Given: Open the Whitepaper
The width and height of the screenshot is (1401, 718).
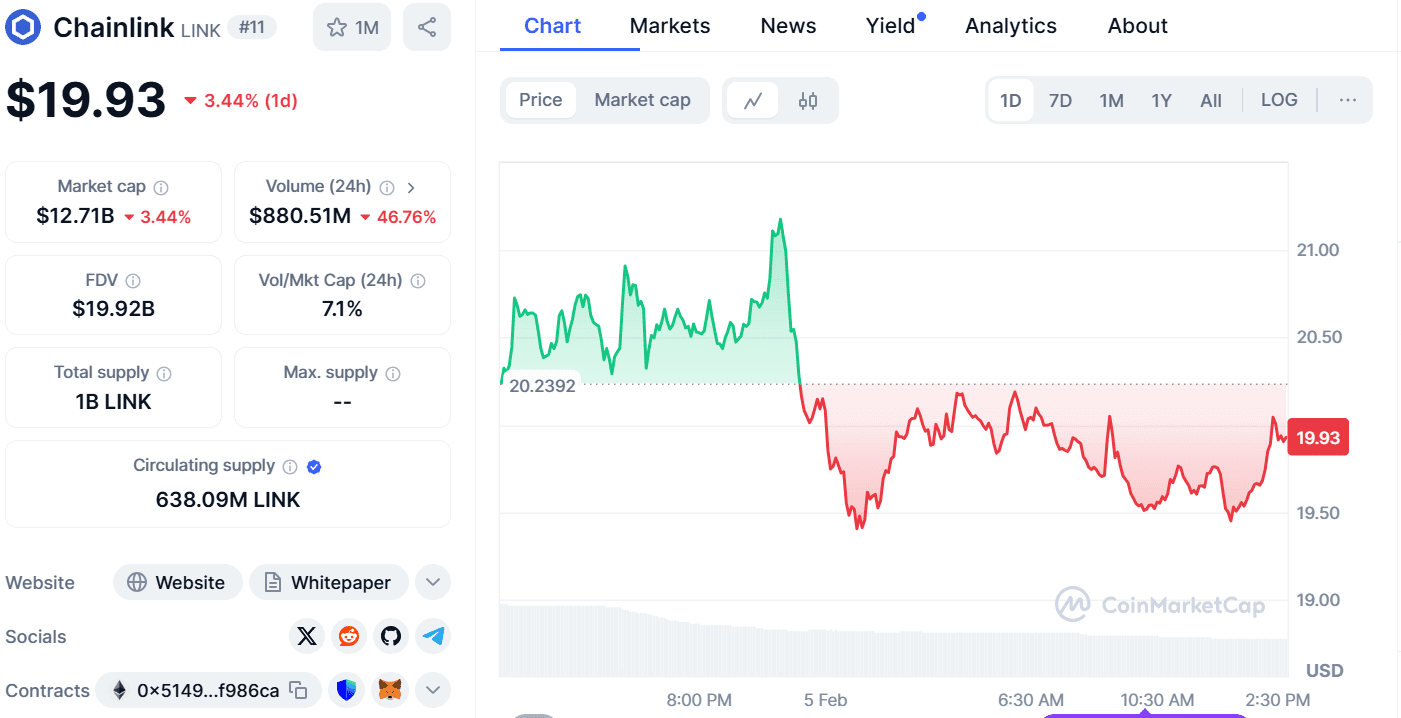Looking at the screenshot, I should point(329,582).
